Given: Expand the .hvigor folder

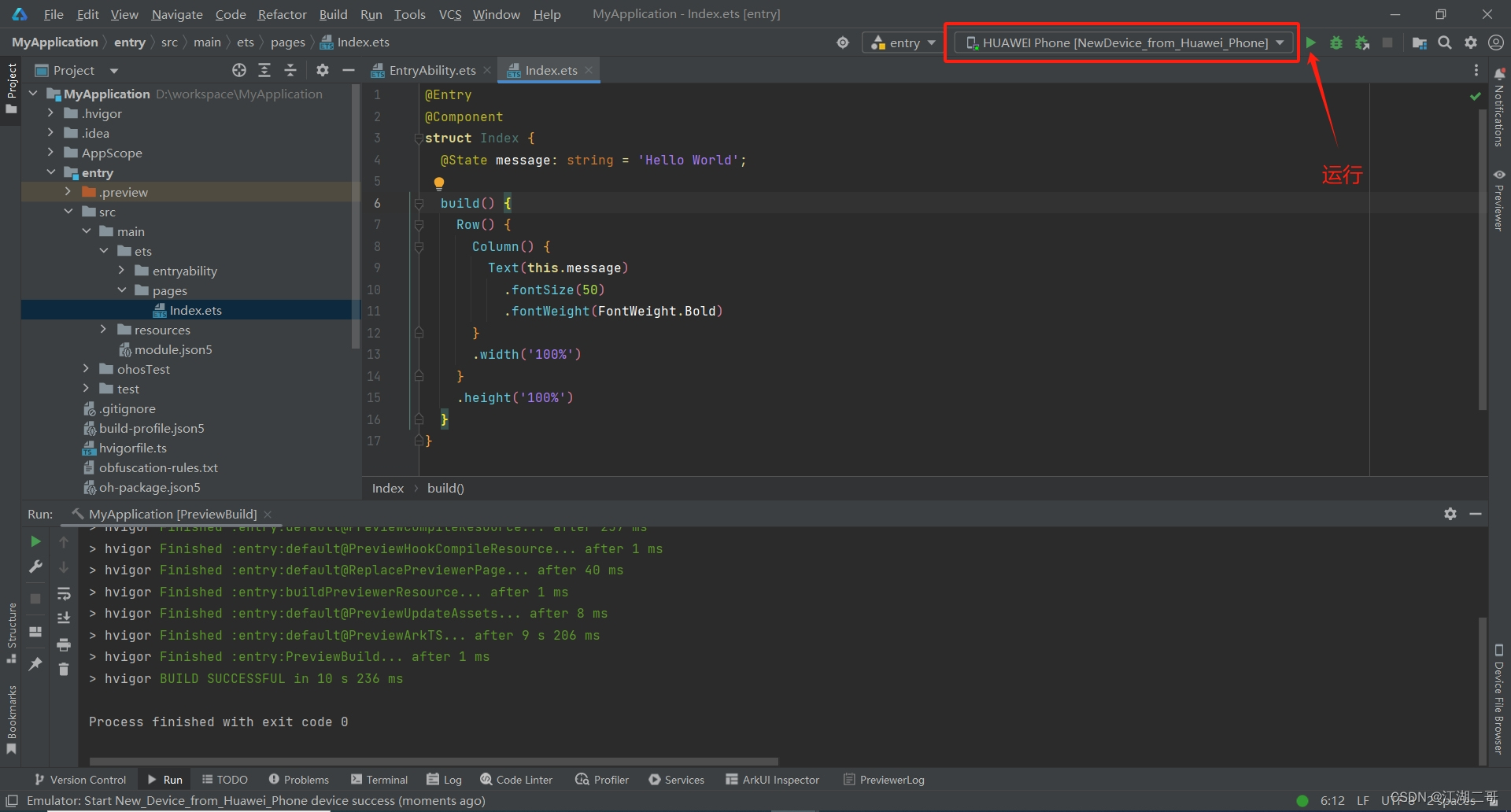Looking at the screenshot, I should coord(51,113).
